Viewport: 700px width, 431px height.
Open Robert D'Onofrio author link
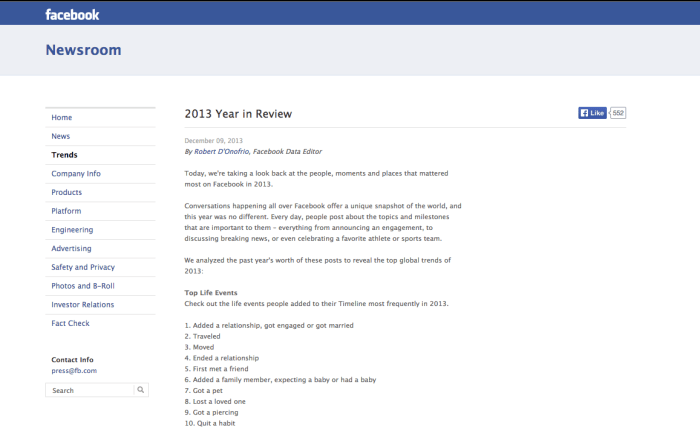[x=221, y=151]
